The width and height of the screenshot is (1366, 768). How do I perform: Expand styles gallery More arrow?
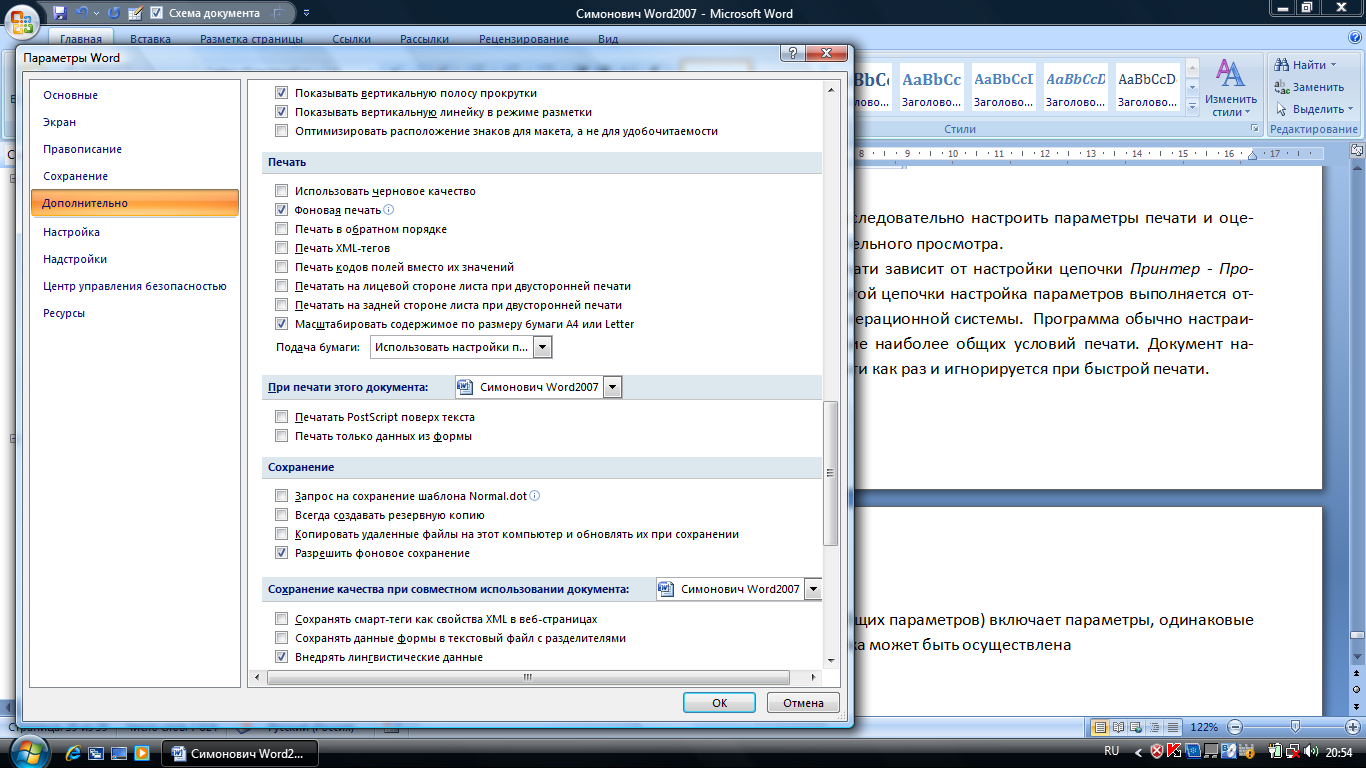[x=1192, y=109]
